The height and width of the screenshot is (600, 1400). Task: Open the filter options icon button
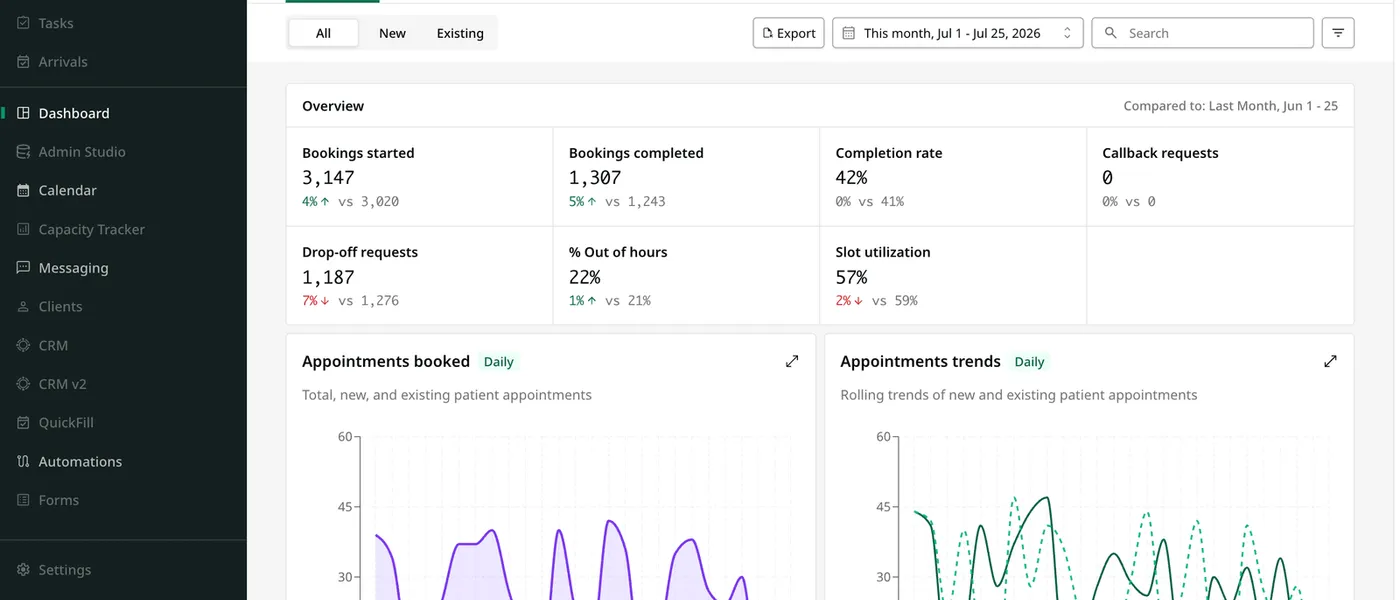pyautogui.click(x=1338, y=33)
